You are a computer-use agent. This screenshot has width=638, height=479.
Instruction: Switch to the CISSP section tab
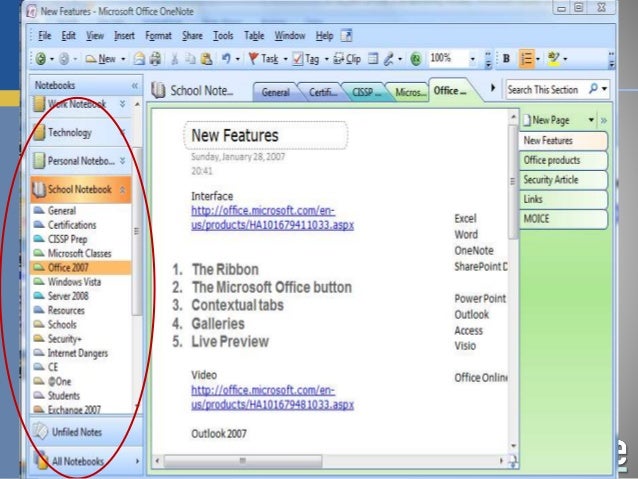click(367, 92)
